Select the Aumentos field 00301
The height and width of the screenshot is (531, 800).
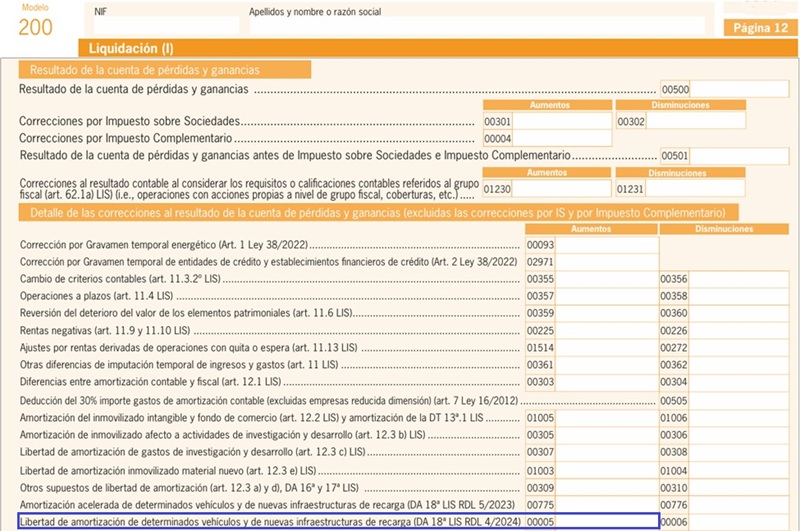(x=562, y=121)
